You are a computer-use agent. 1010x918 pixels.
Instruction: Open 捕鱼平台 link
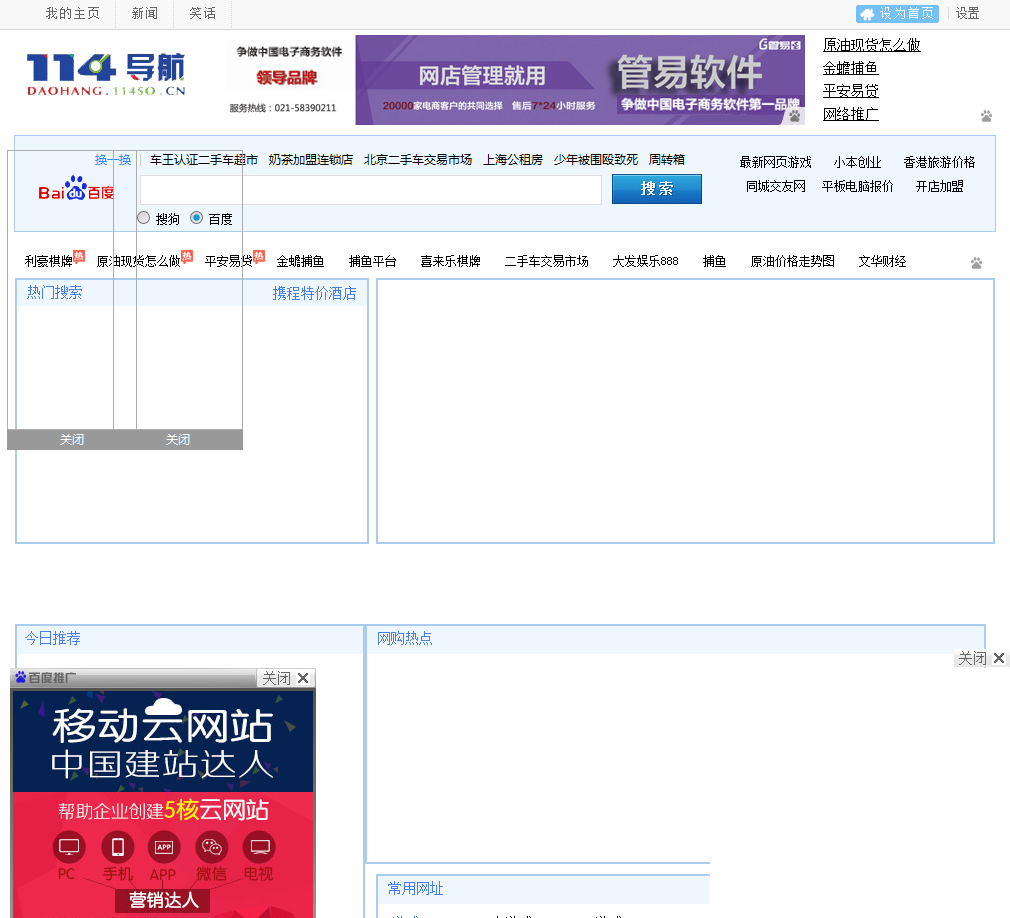pos(372,262)
